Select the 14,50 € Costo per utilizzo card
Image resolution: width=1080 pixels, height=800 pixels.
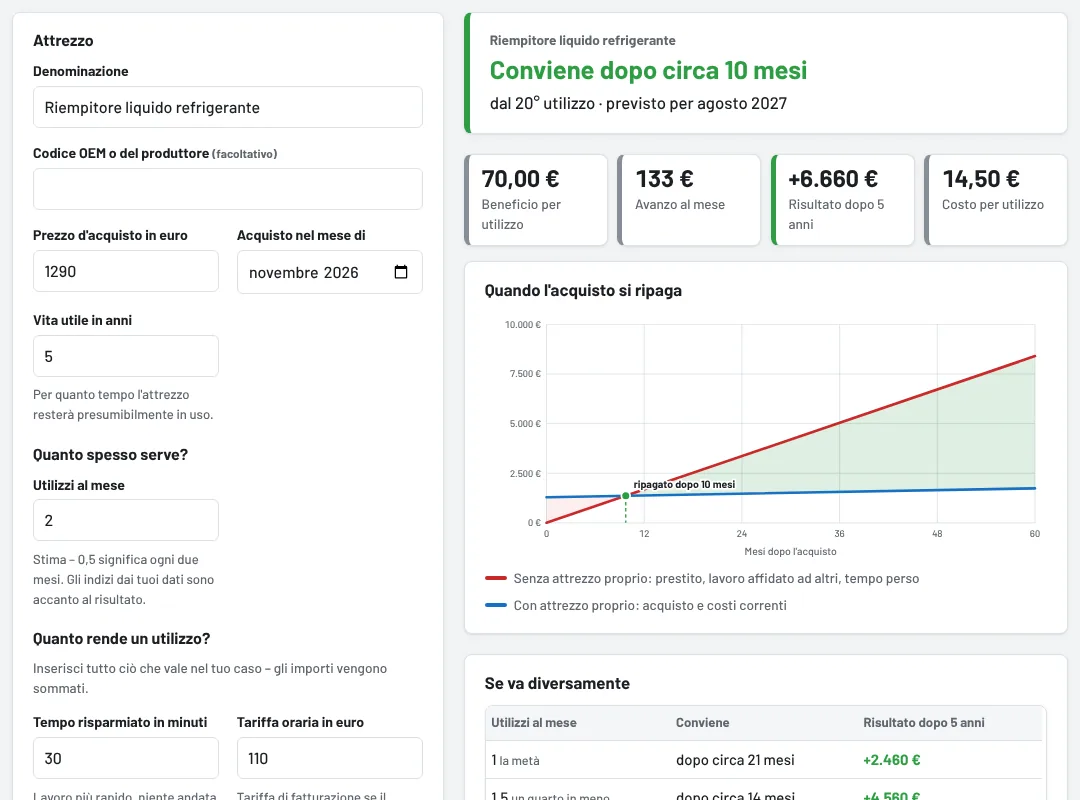[996, 200]
